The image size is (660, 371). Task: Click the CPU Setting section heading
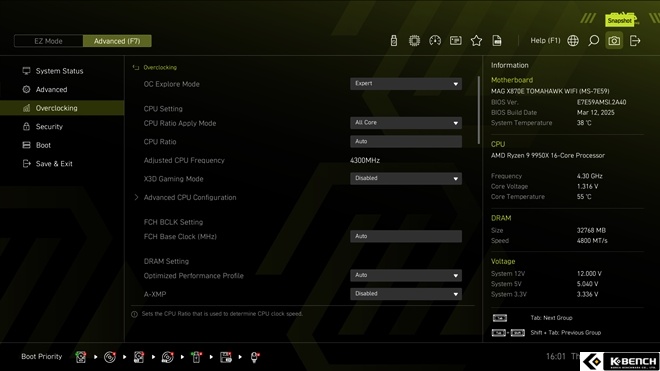163,109
